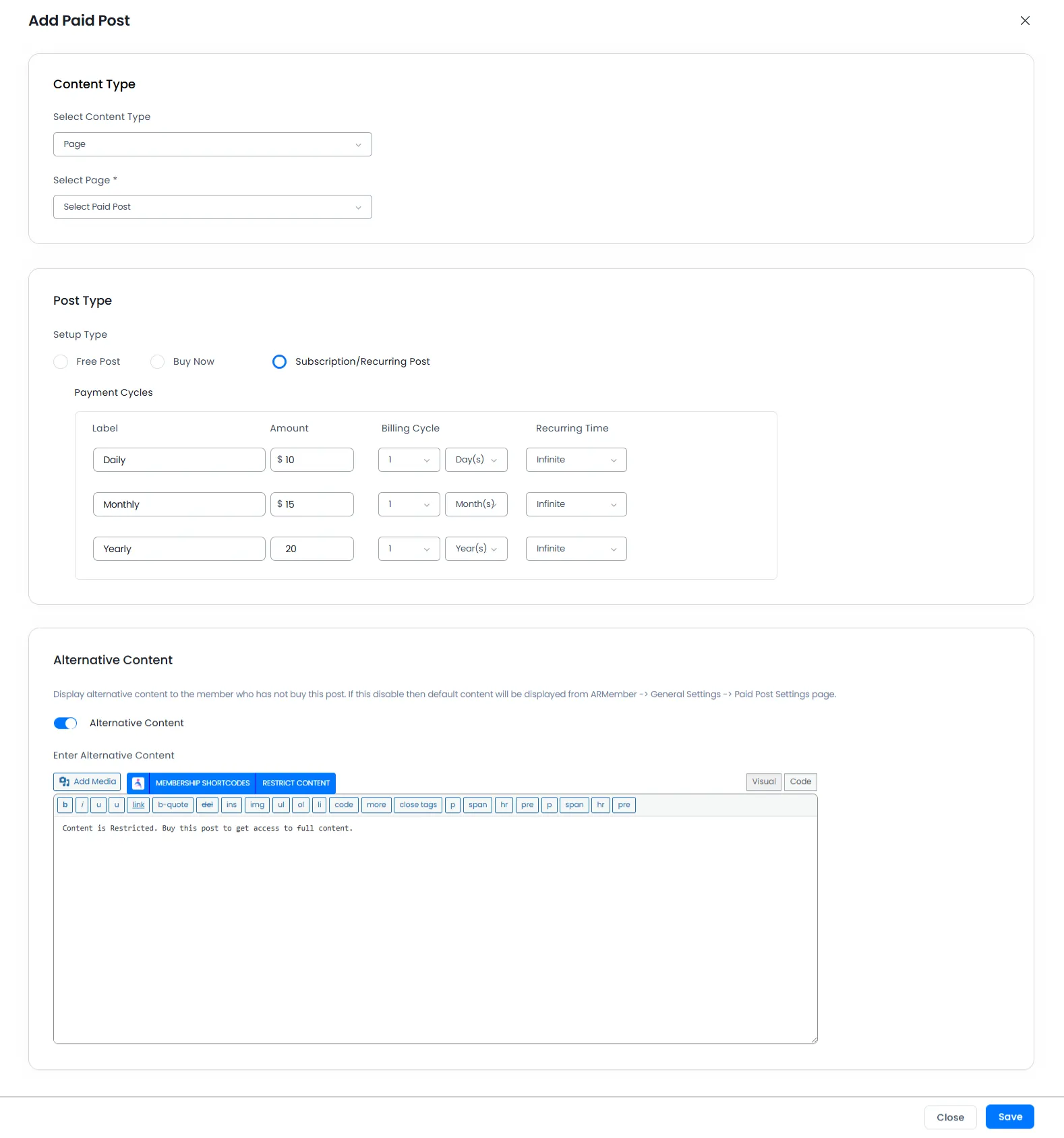
Task: Select the Subscription/Recurring Post option
Action: tap(279, 362)
